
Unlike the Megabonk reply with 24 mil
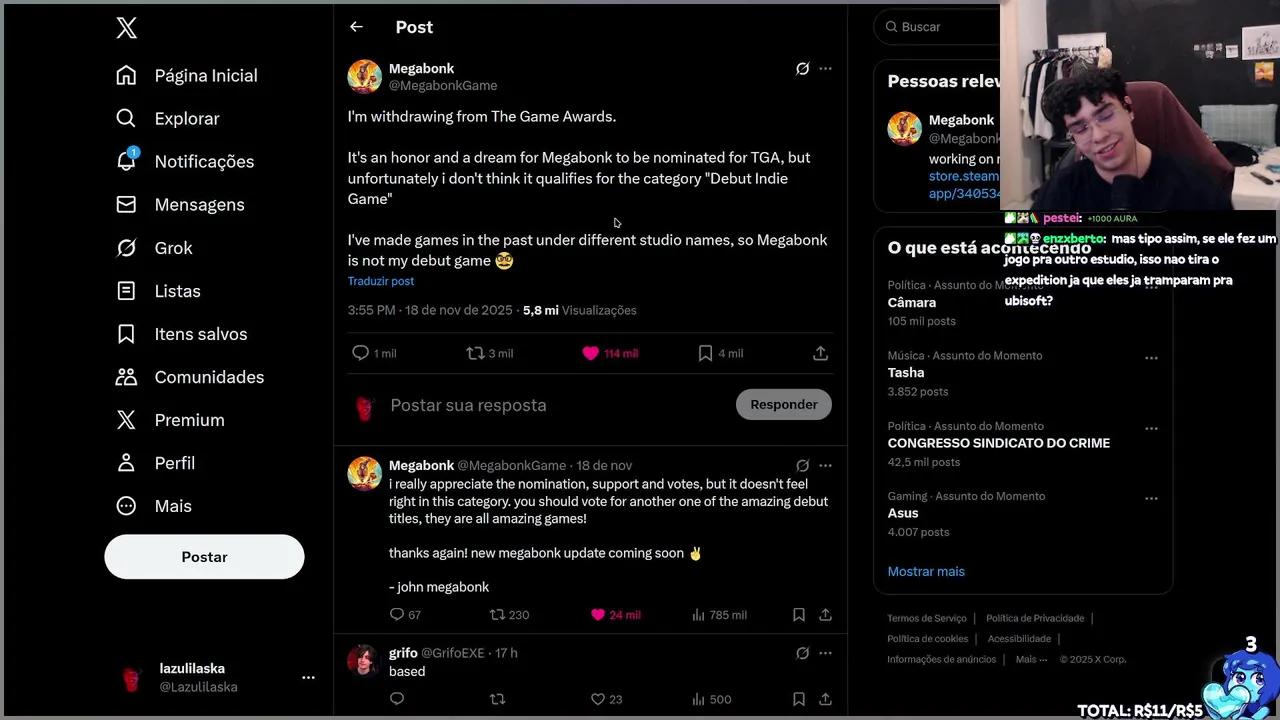click(598, 615)
